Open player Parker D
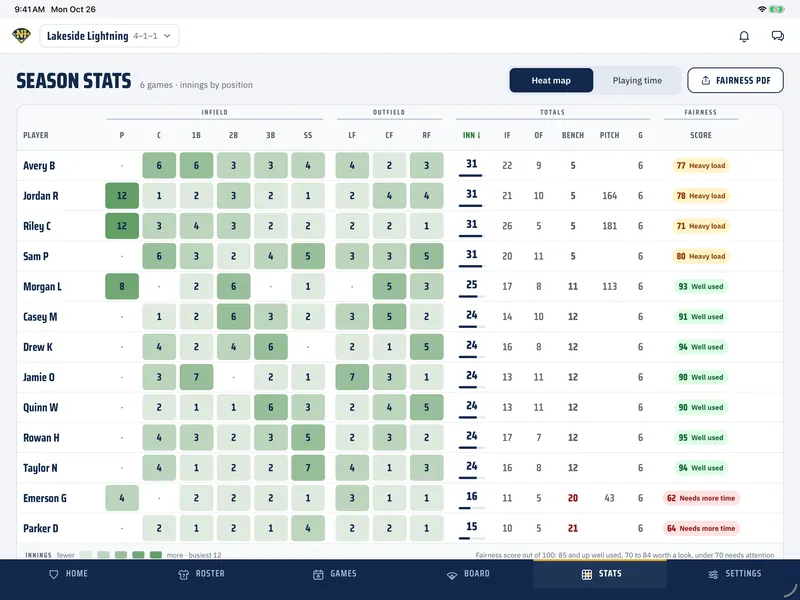 [40, 528]
